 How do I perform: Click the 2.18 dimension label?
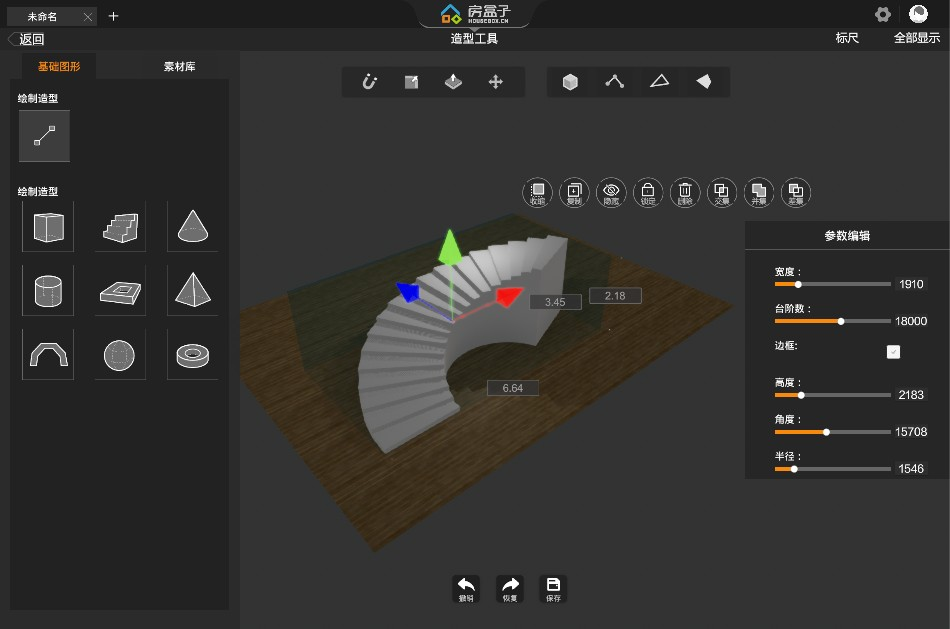tap(615, 296)
